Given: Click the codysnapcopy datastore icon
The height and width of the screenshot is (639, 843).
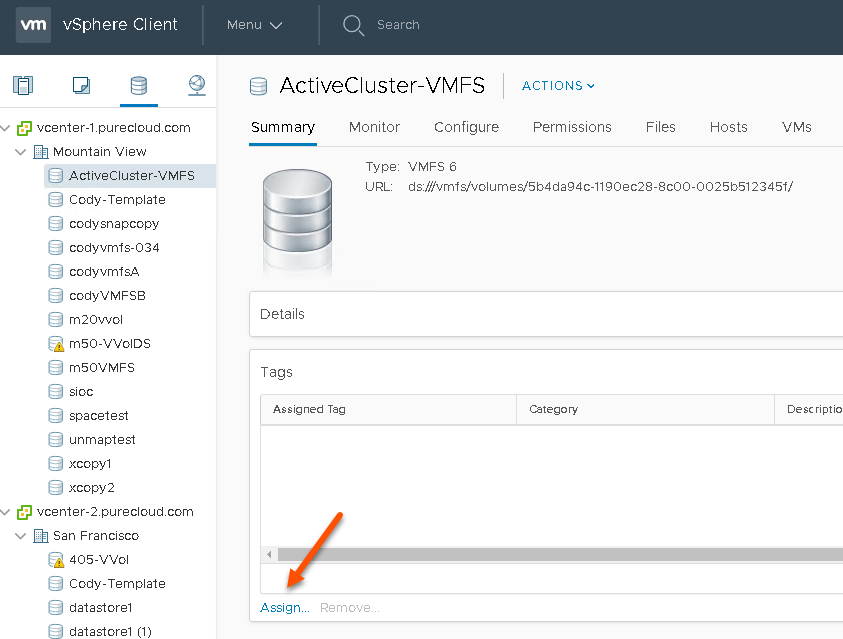Looking at the screenshot, I should click(56, 224).
